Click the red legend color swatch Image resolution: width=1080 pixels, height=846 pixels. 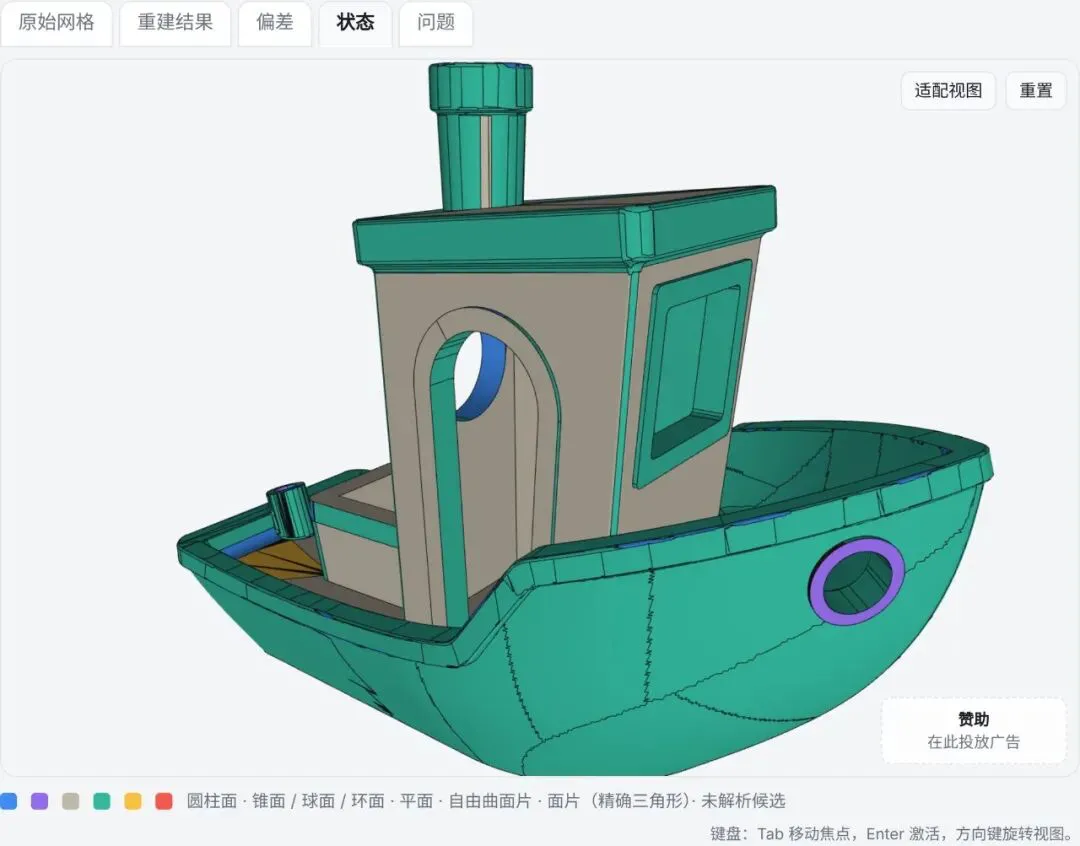163,801
